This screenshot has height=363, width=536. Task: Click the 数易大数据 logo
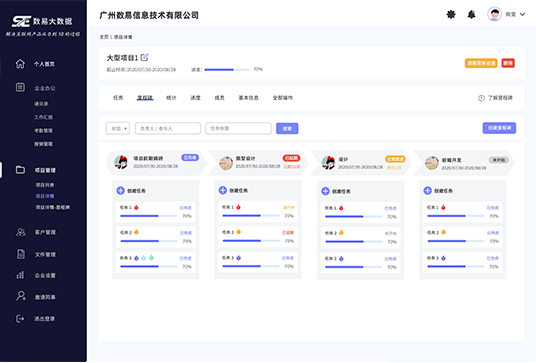pyautogui.click(x=42, y=22)
